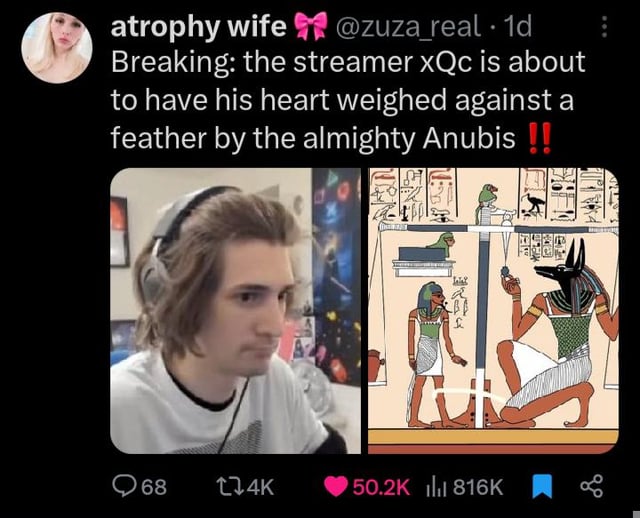The width and height of the screenshot is (640, 518).
Task: Click the 50.2K likes count
Action: [x=380, y=487]
